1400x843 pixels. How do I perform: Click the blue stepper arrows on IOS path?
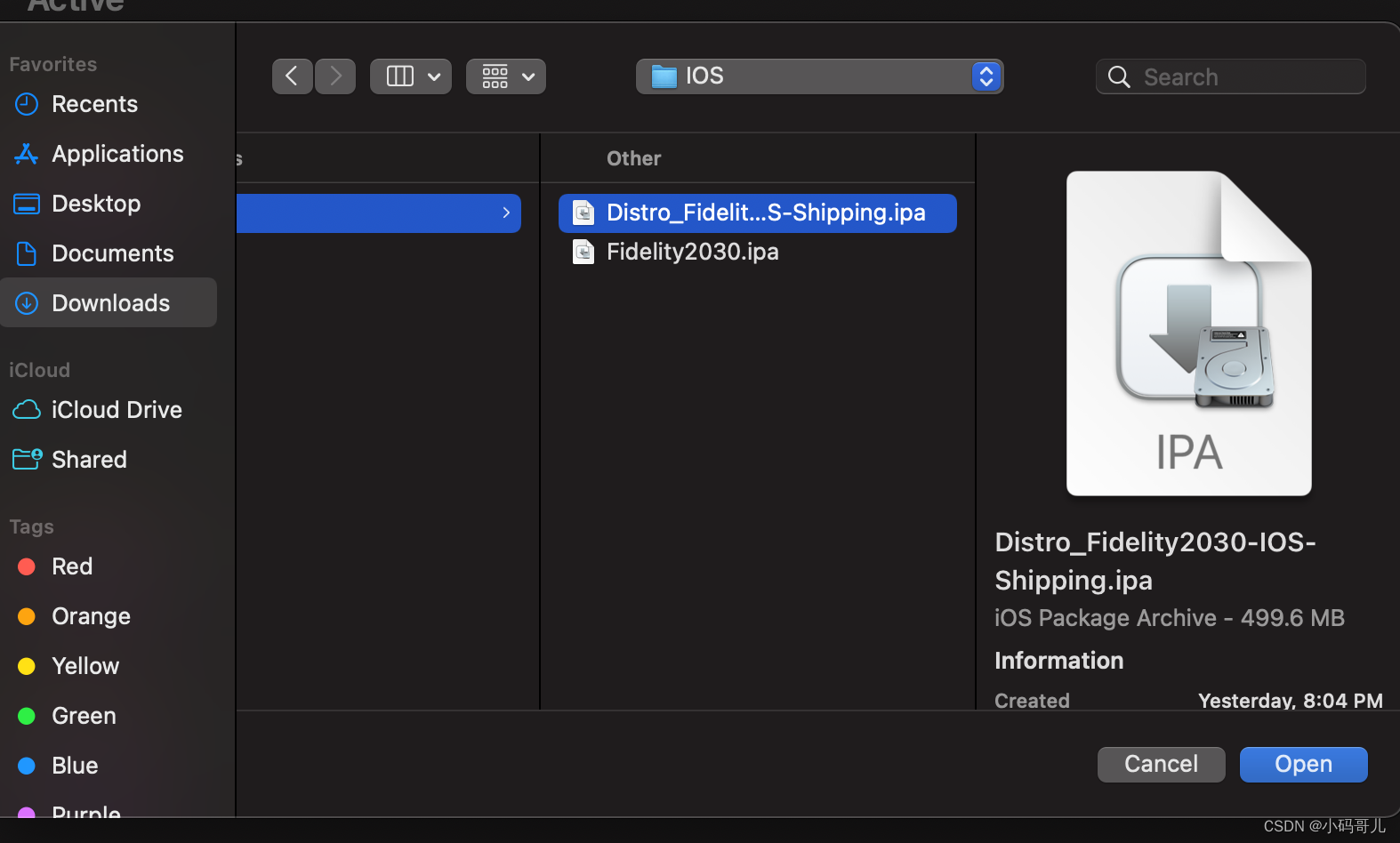click(986, 76)
